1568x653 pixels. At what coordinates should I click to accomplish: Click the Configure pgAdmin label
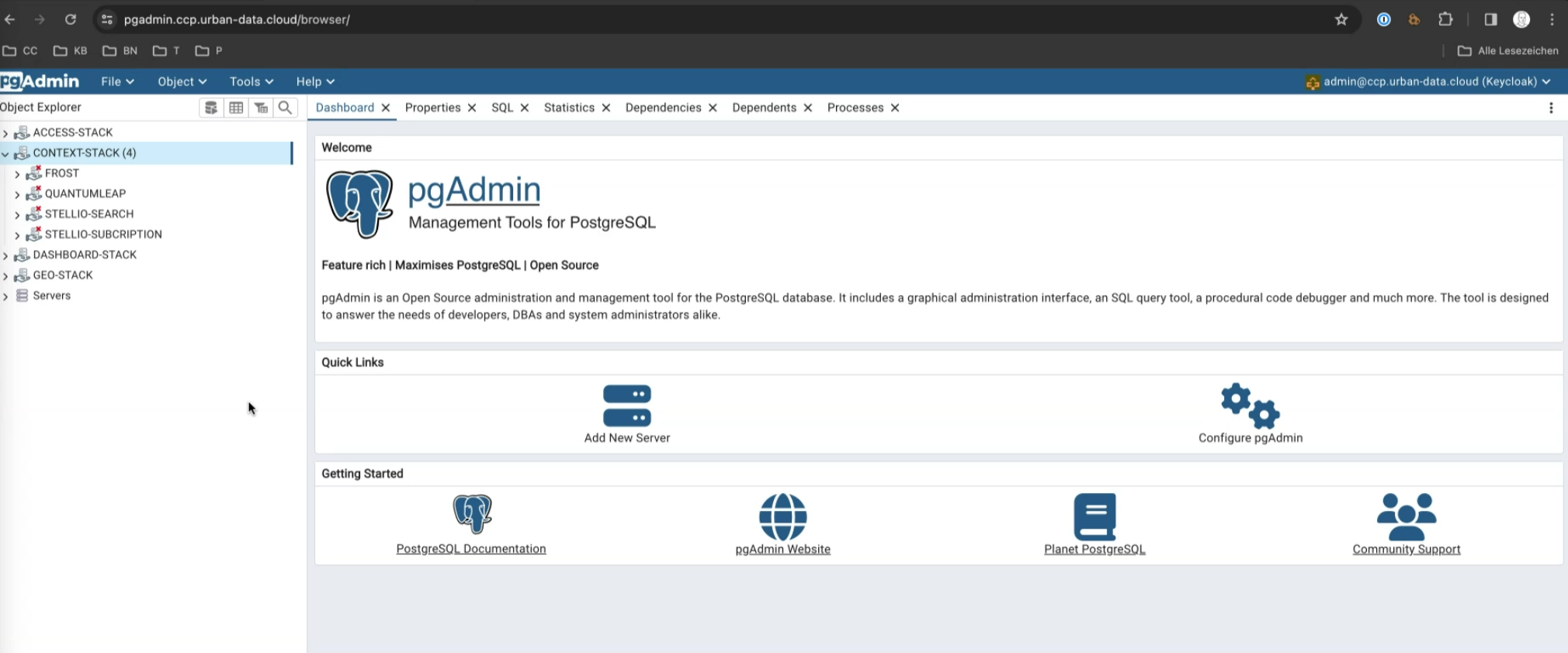click(1251, 438)
